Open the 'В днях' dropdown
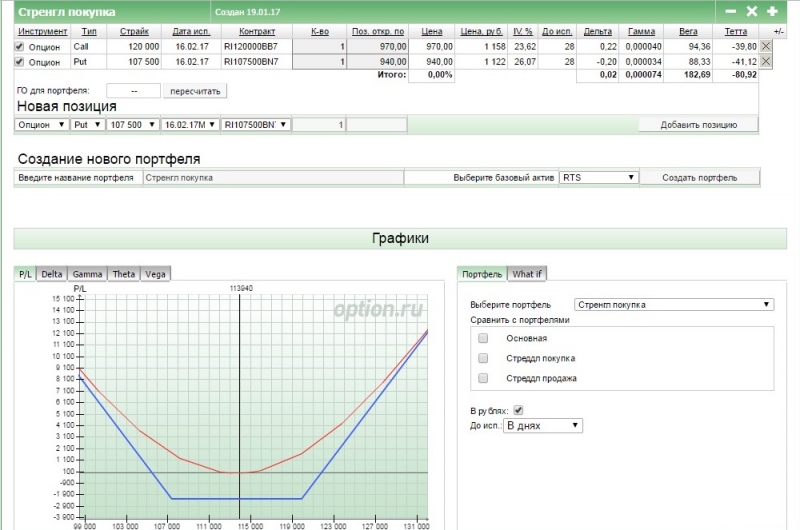800x530 pixels. click(543, 425)
